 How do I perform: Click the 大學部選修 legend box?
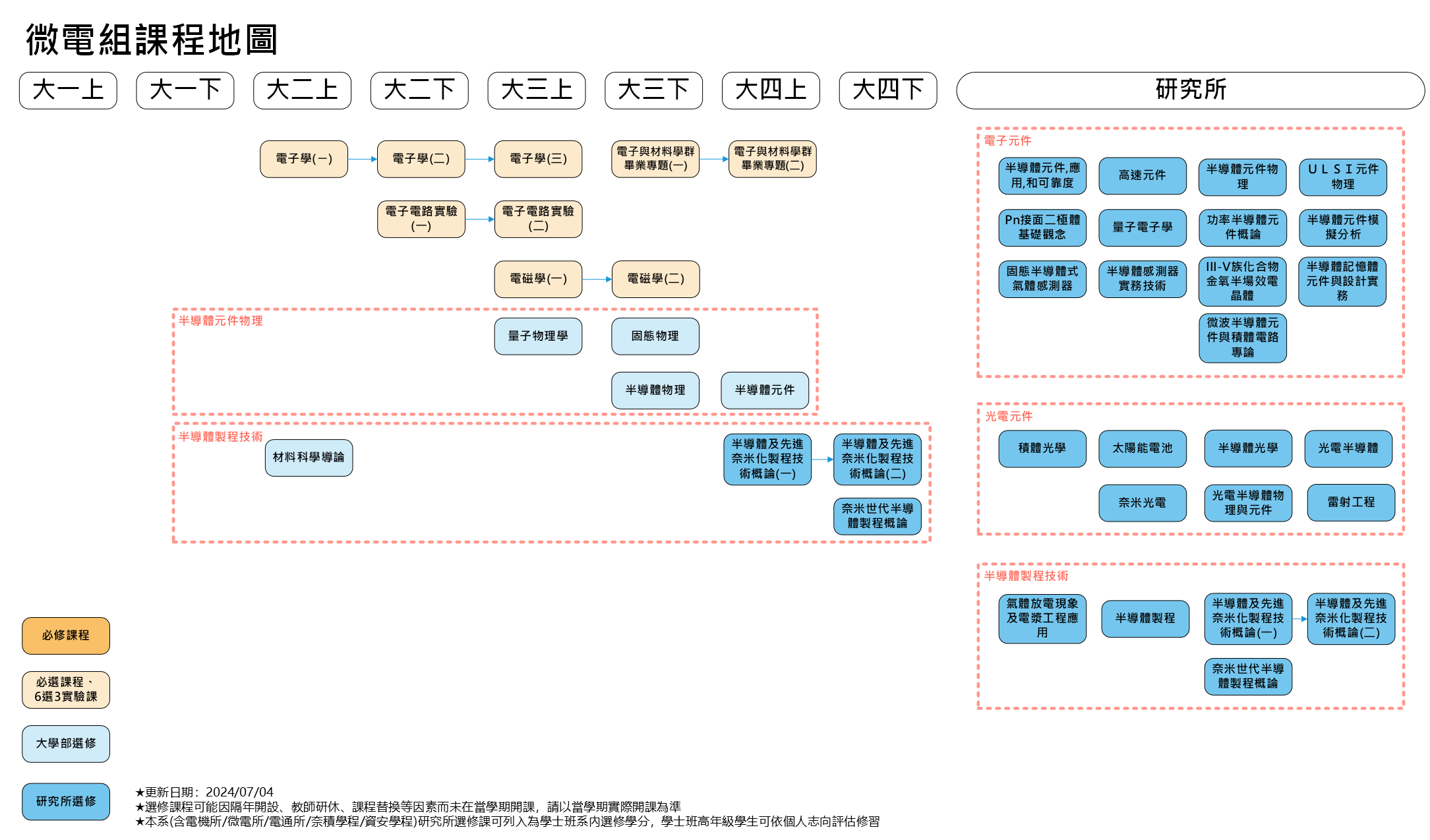coord(66,744)
